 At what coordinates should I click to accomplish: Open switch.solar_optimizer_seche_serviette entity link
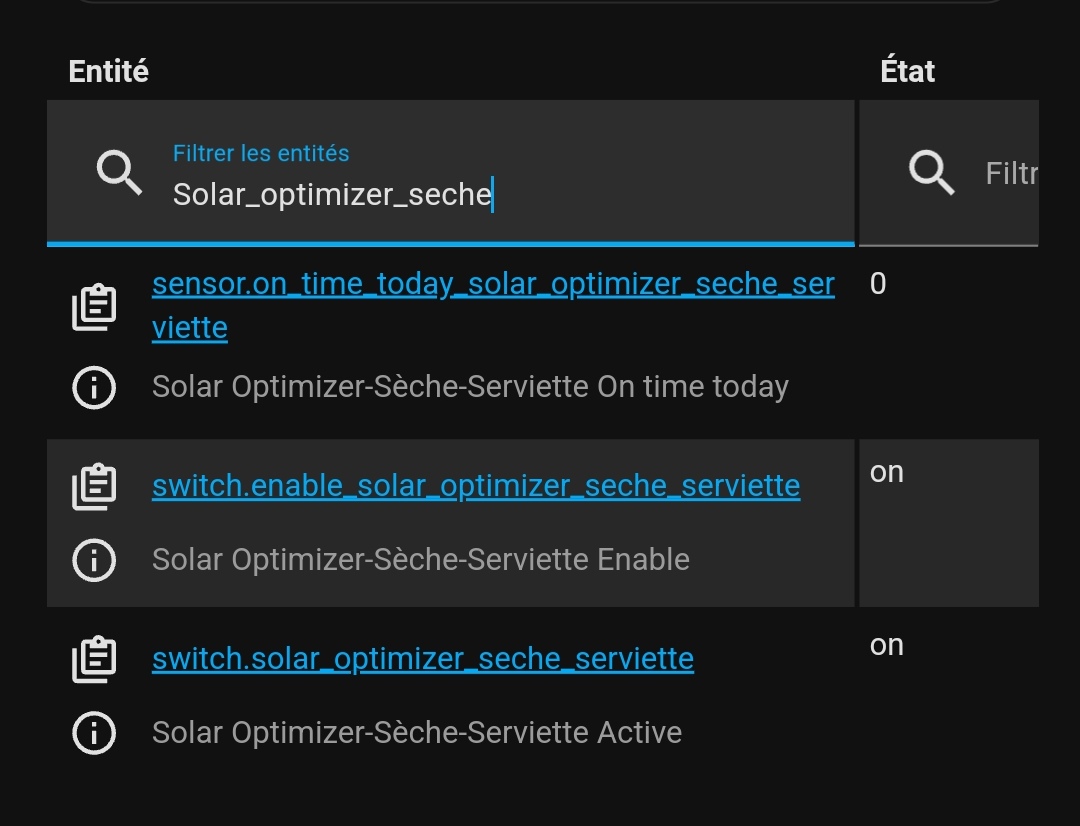pyautogui.click(x=423, y=659)
